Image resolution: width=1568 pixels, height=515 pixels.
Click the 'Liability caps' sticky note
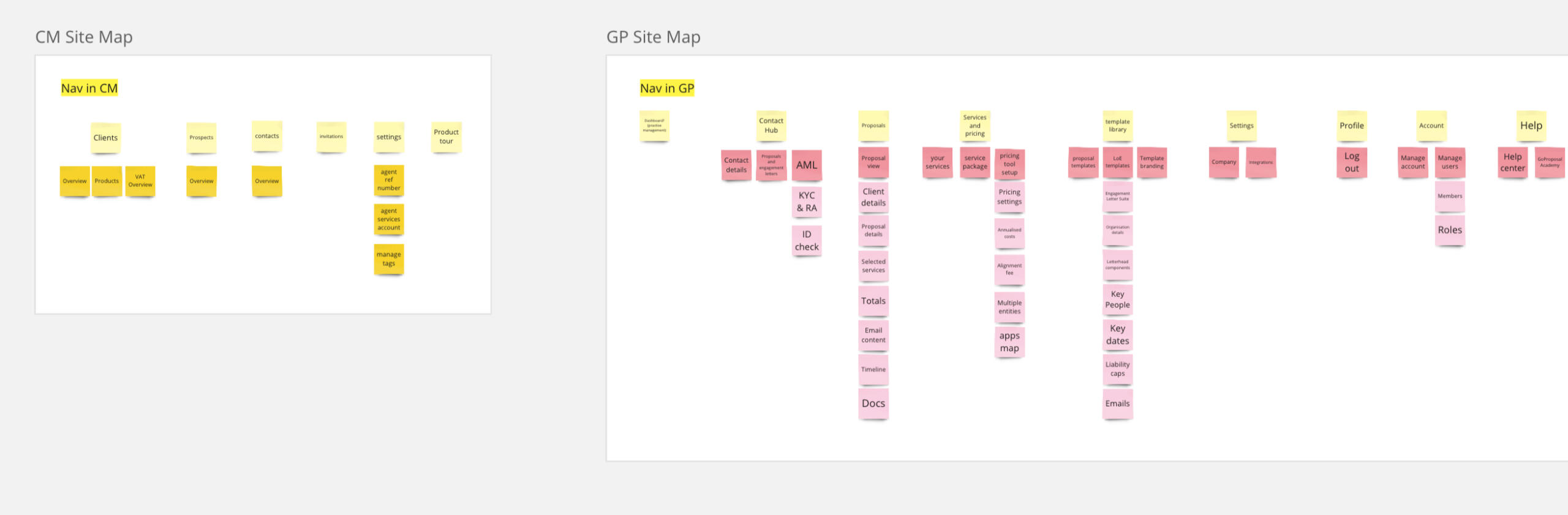point(1118,369)
